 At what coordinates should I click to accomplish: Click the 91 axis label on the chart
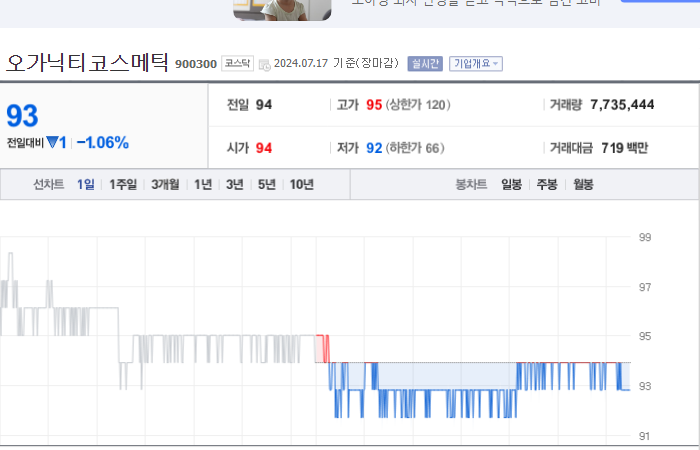[x=644, y=436]
